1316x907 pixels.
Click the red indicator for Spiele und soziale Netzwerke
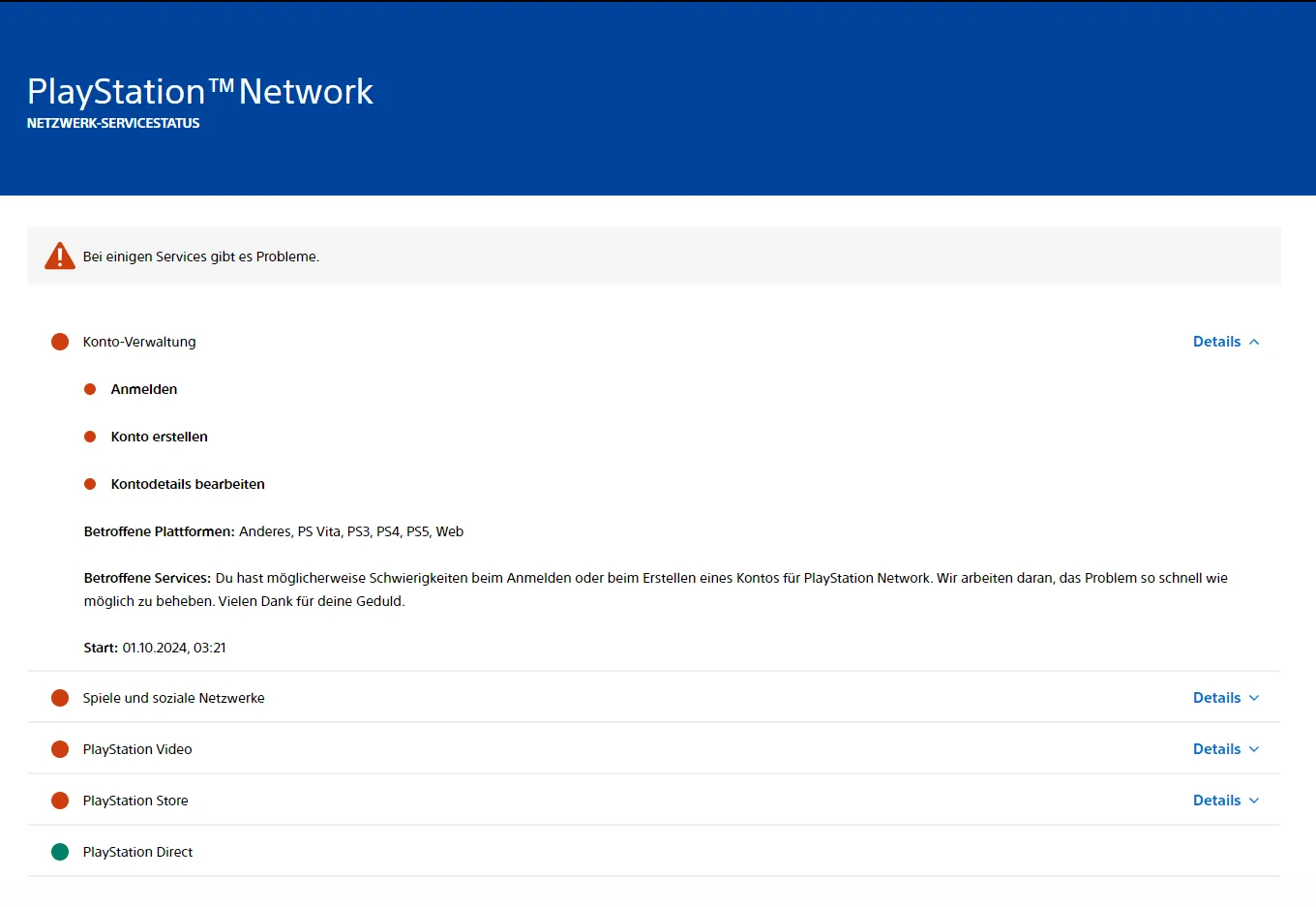click(x=60, y=697)
